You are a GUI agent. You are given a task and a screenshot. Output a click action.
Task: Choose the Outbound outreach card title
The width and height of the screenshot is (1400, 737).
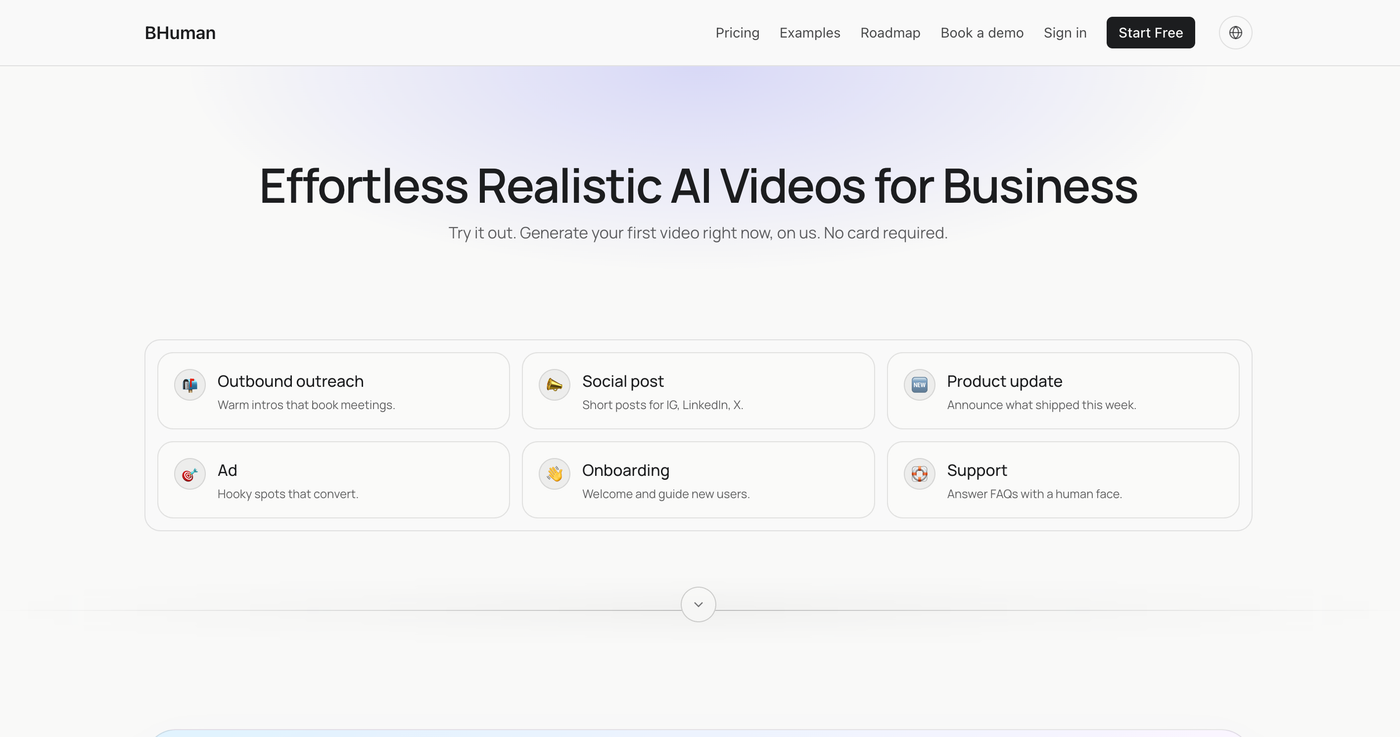pos(290,381)
